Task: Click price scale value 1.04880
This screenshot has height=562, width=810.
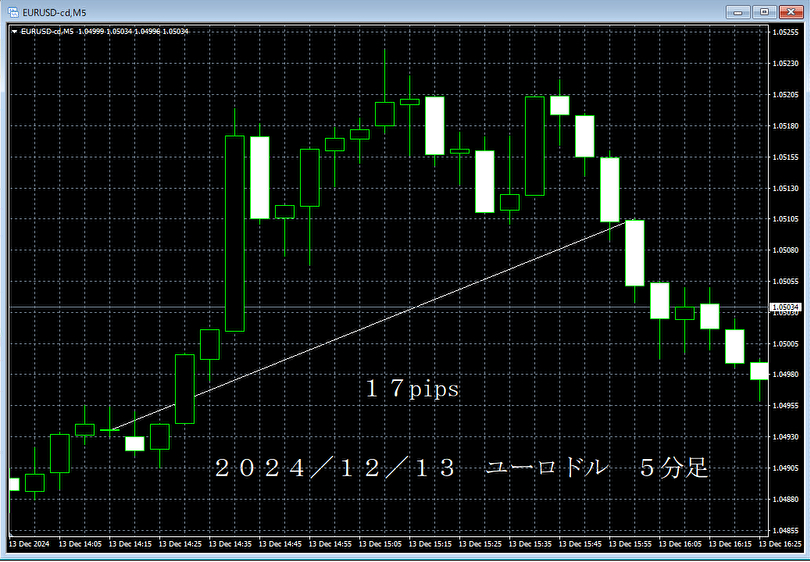Action: [x=785, y=499]
